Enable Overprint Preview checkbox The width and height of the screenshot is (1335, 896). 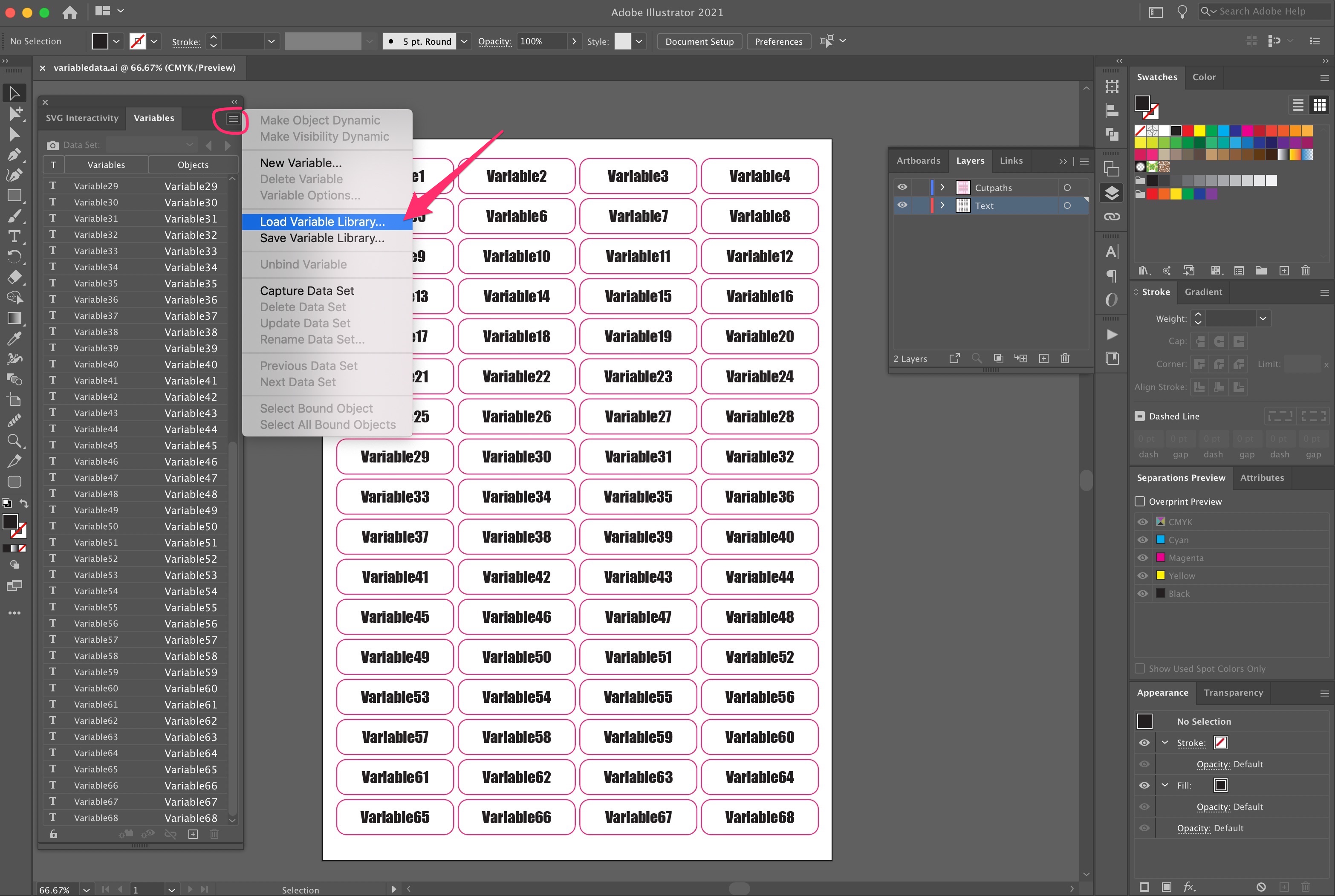1140,501
